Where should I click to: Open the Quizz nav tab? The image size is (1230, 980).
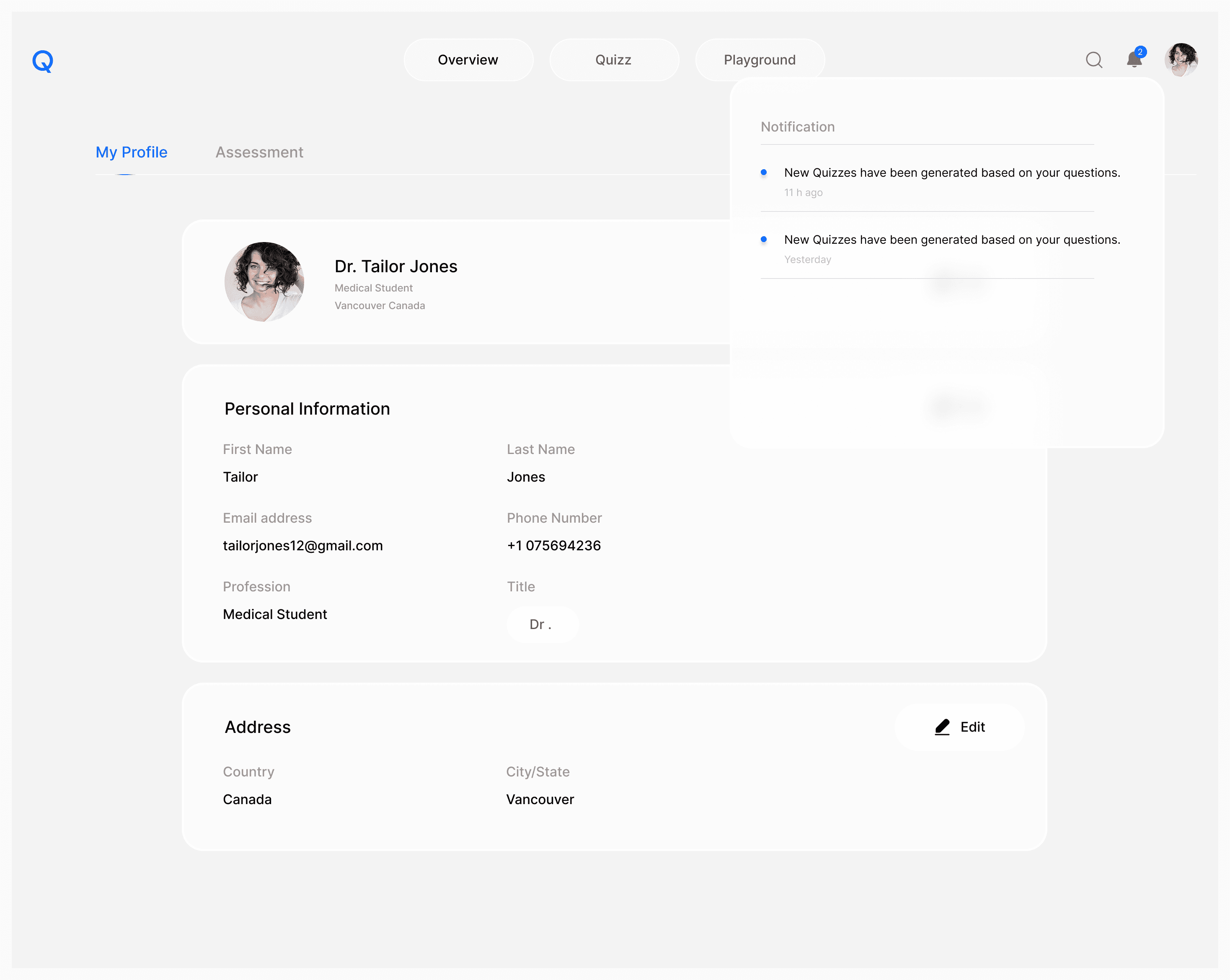tap(613, 60)
